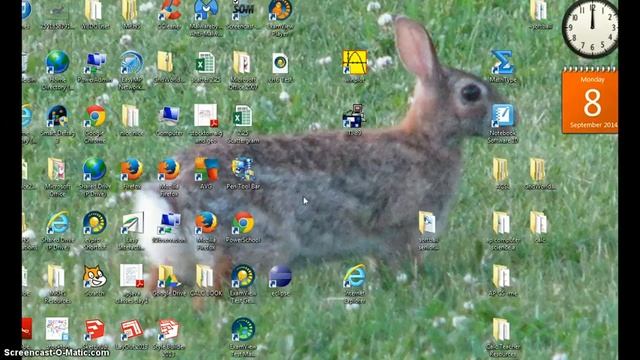Open the yellow Winplot shortcut

tap(355, 63)
